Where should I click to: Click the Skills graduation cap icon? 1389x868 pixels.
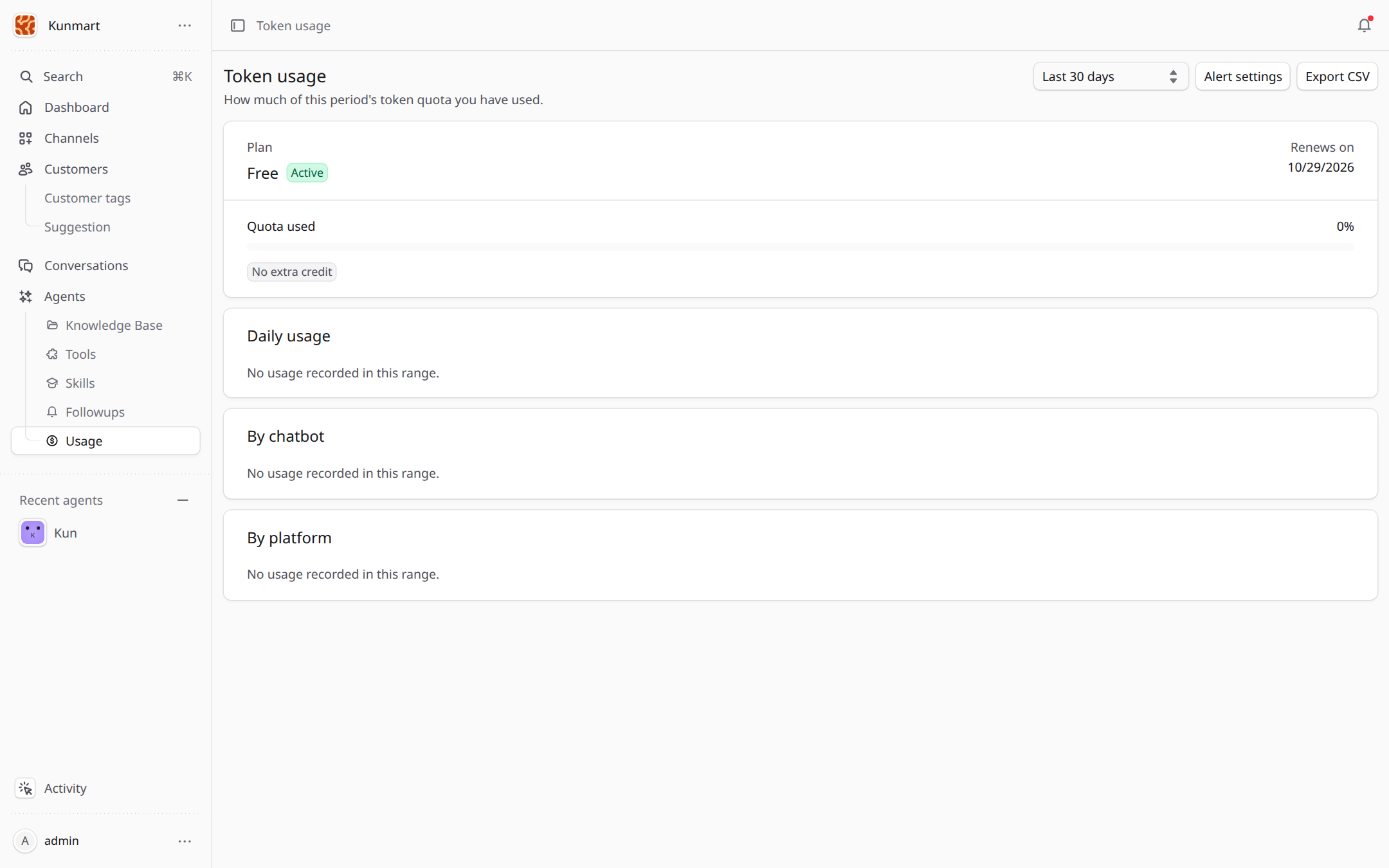pyautogui.click(x=52, y=383)
